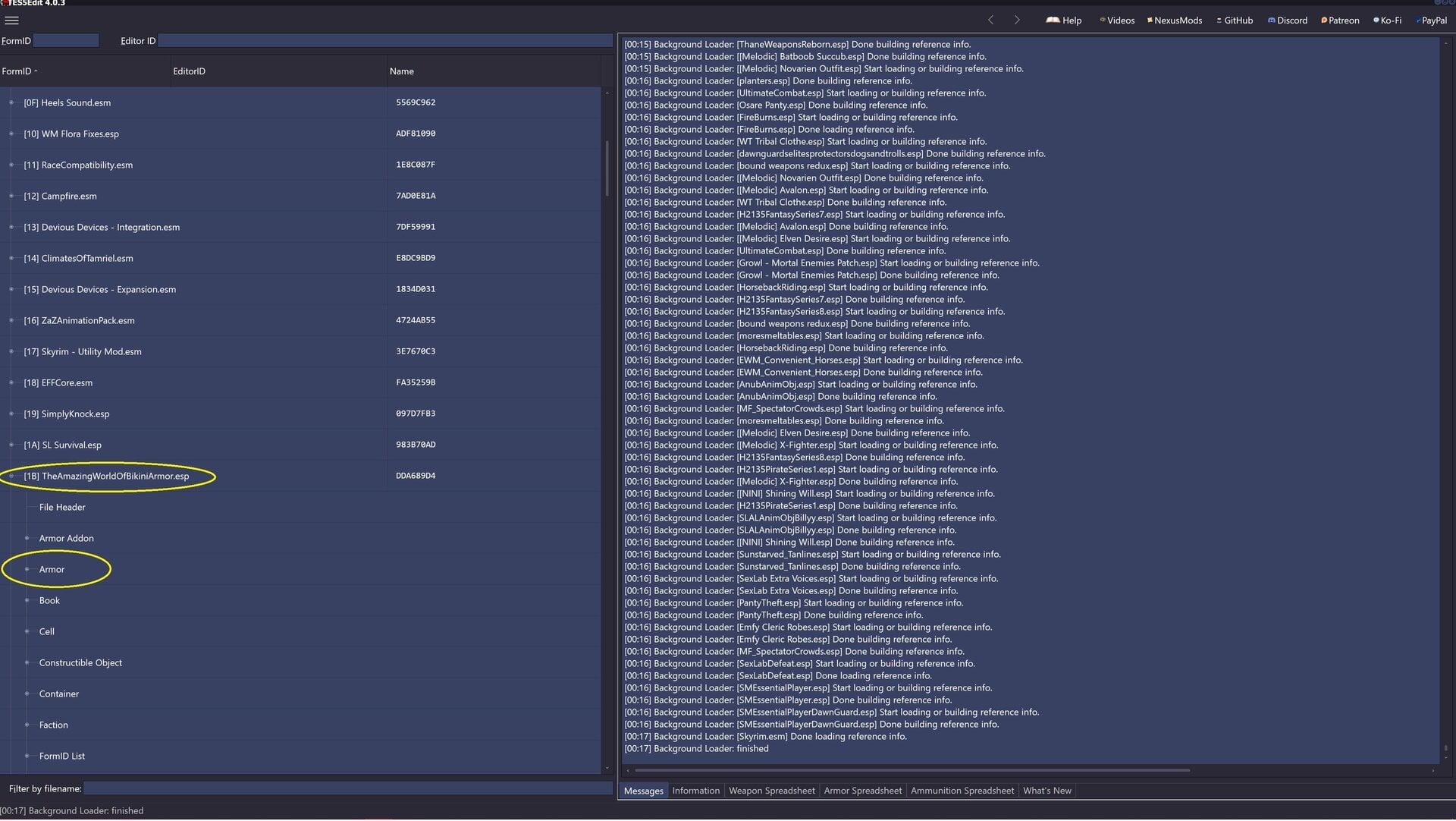Image resolution: width=1456 pixels, height=821 pixels.
Task: Click the tree view scroll-up arrow
Action: click(607, 93)
